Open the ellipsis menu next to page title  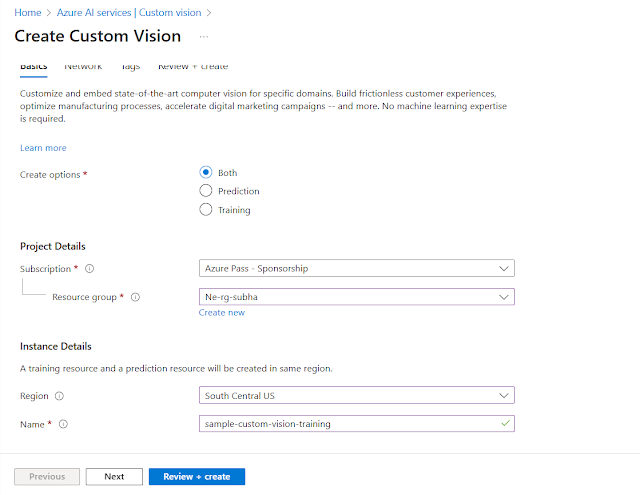pos(204,36)
